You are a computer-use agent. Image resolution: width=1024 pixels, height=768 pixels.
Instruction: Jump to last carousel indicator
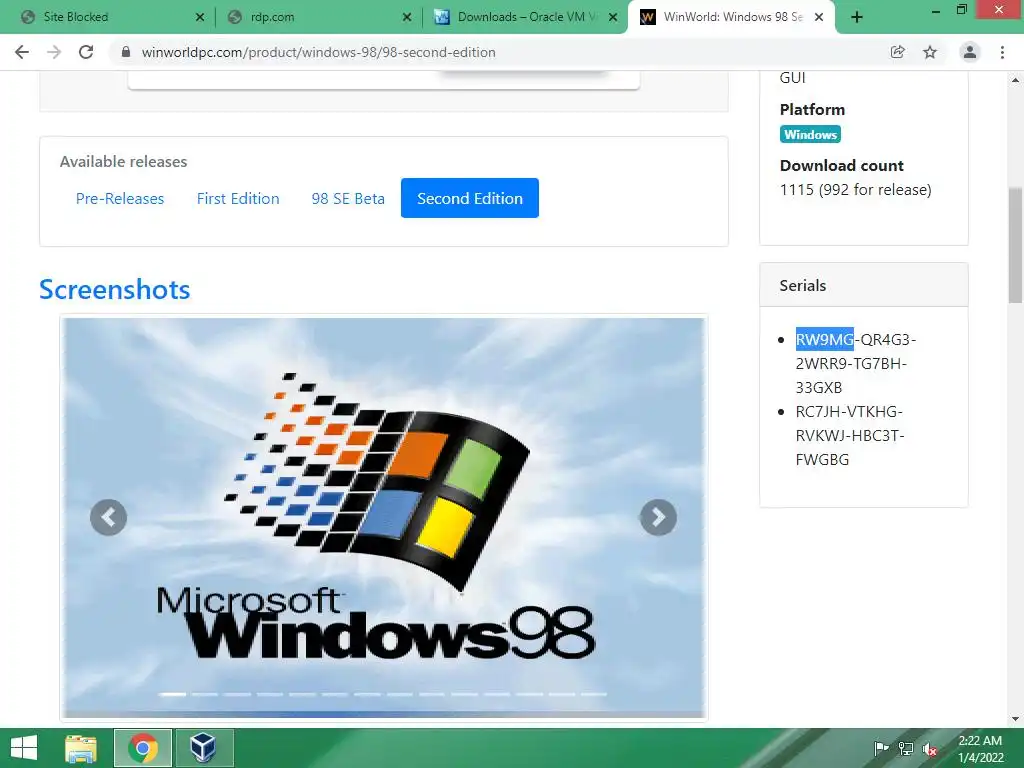[594, 694]
